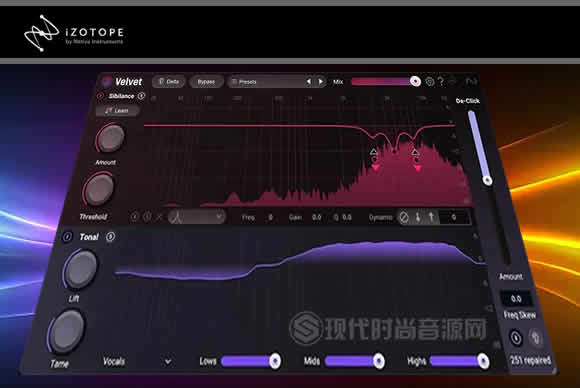Toggle the Tonal module power button

click(x=67, y=237)
